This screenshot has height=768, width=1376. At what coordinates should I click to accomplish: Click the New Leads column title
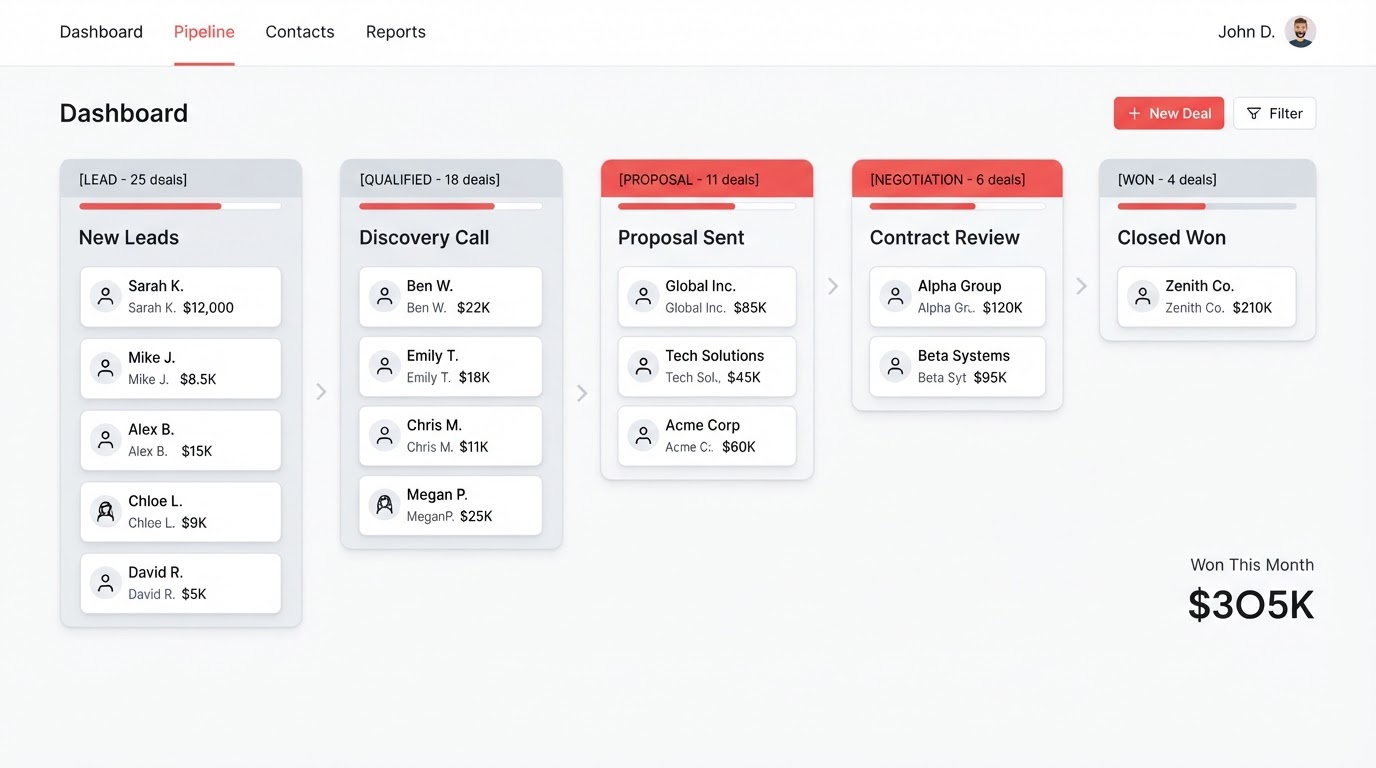129,237
